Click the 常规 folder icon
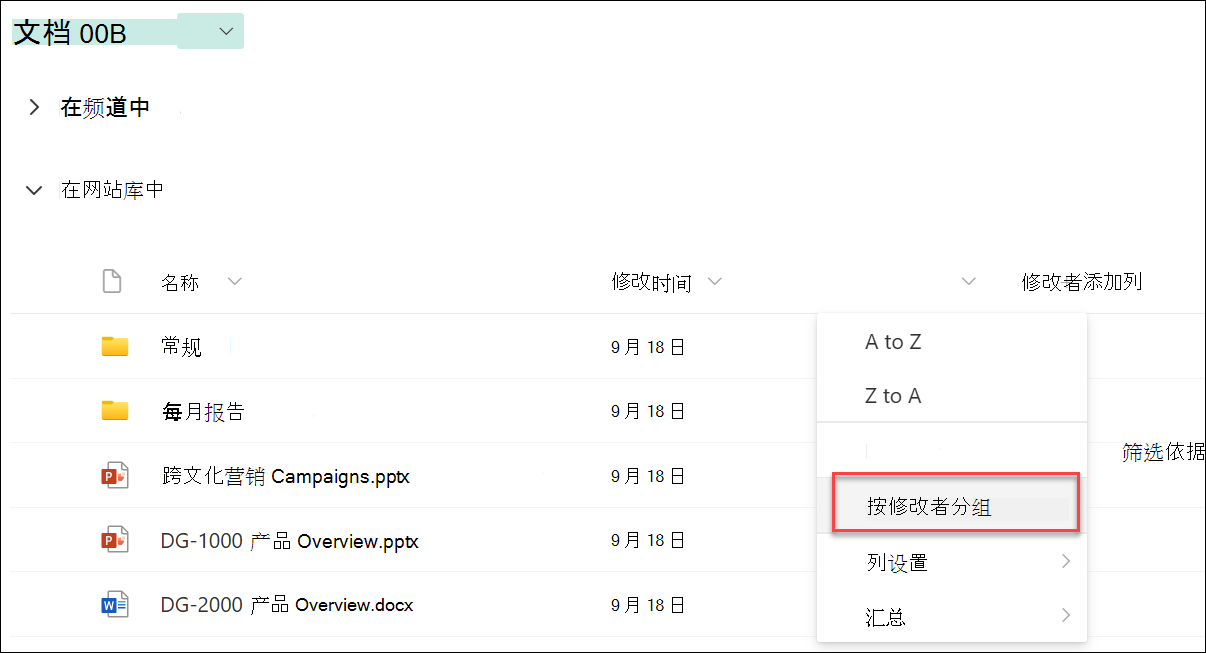Screen dimensions: 1206x653 coord(115,347)
